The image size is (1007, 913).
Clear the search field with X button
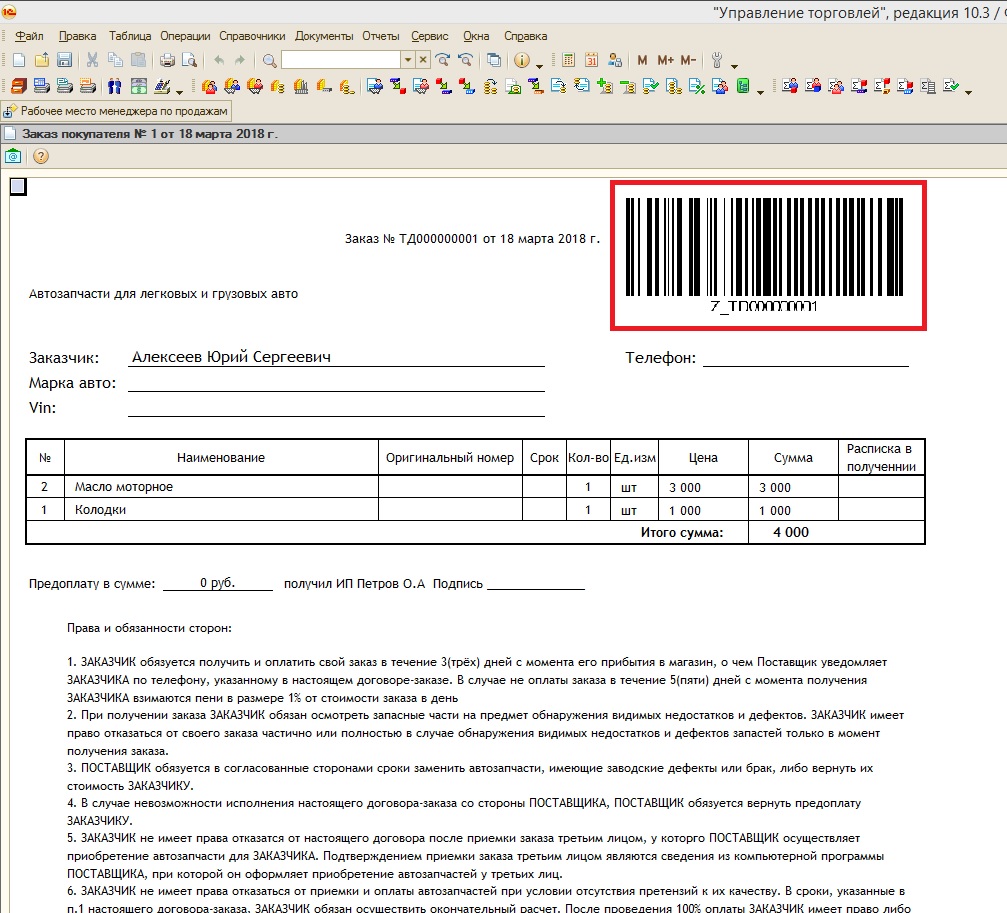pyautogui.click(x=423, y=61)
